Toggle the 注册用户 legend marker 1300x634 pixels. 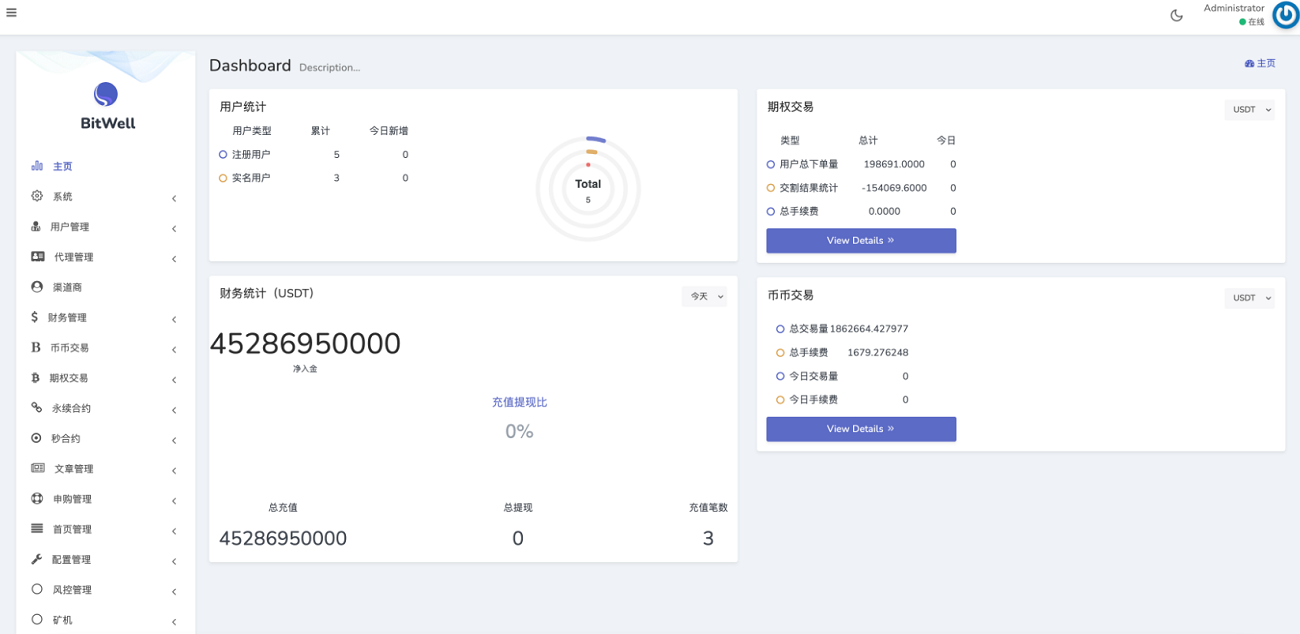click(223, 155)
